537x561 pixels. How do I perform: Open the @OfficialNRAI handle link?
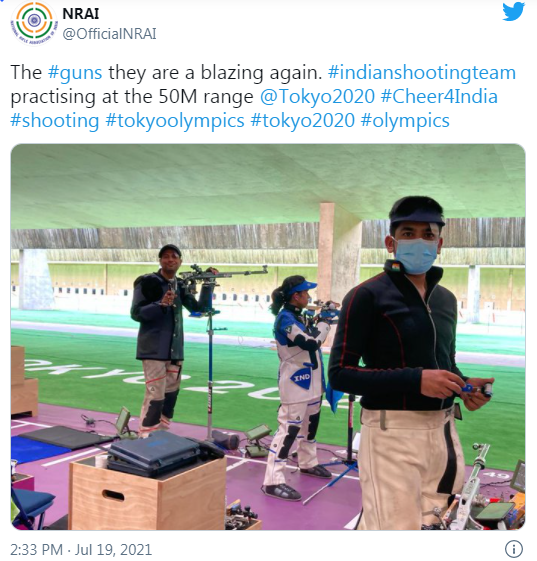pyautogui.click(x=109, y=34)
